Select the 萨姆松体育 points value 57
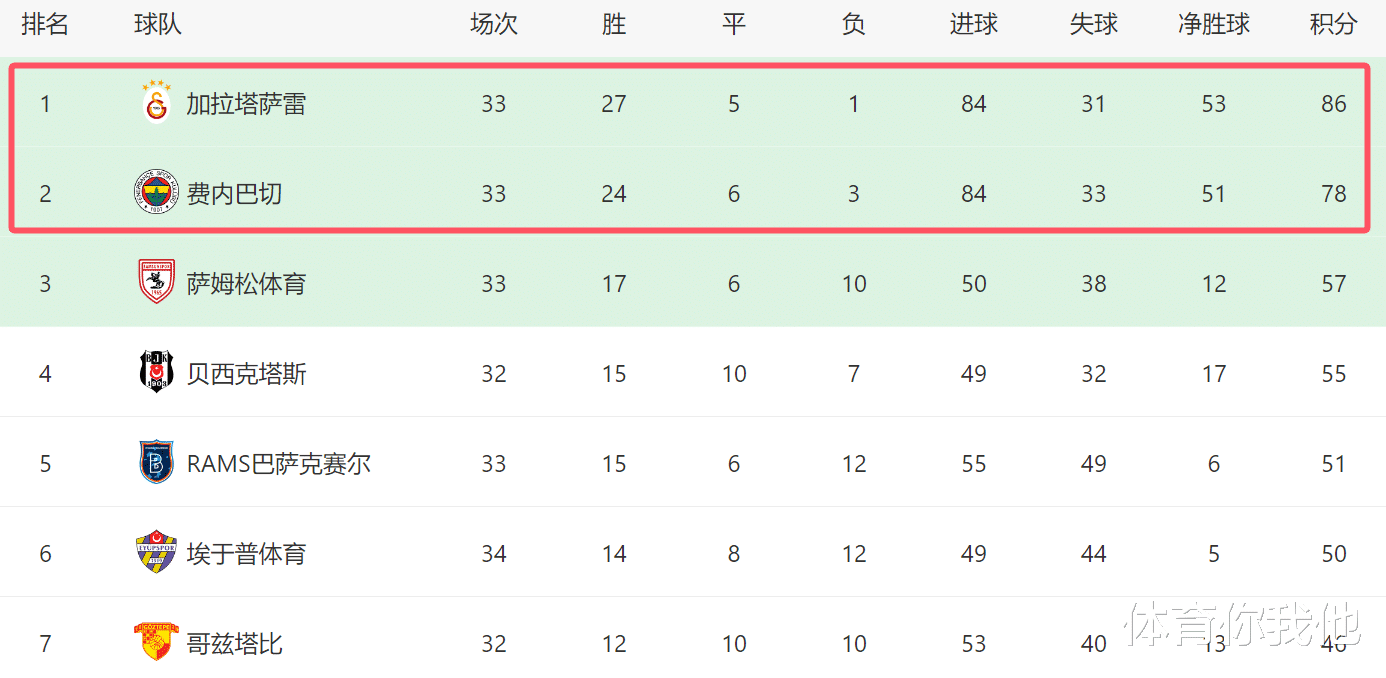This screenshot has height=678, width=1386. 1334,284
